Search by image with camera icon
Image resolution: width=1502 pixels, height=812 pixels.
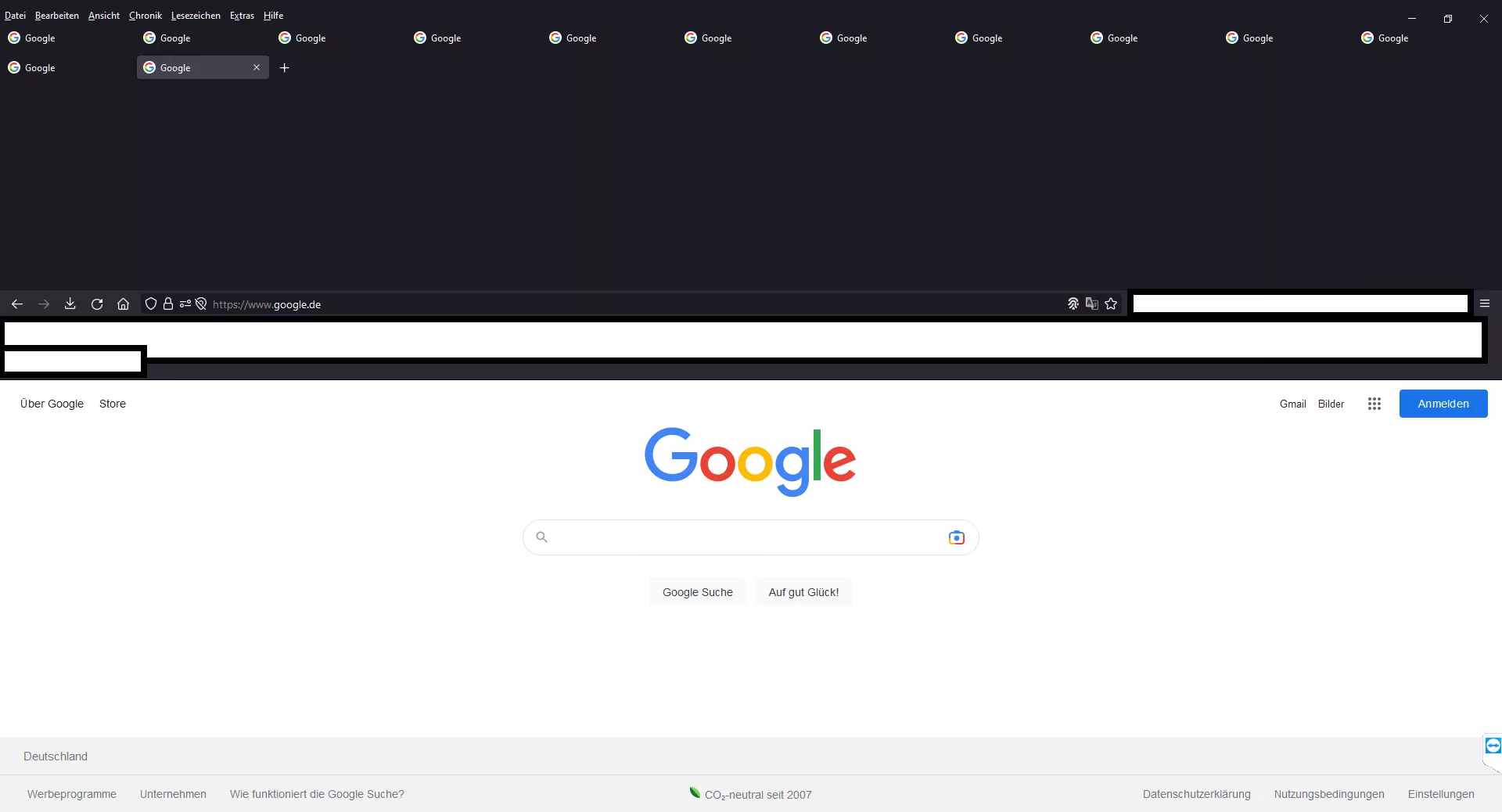pos(956,537)
